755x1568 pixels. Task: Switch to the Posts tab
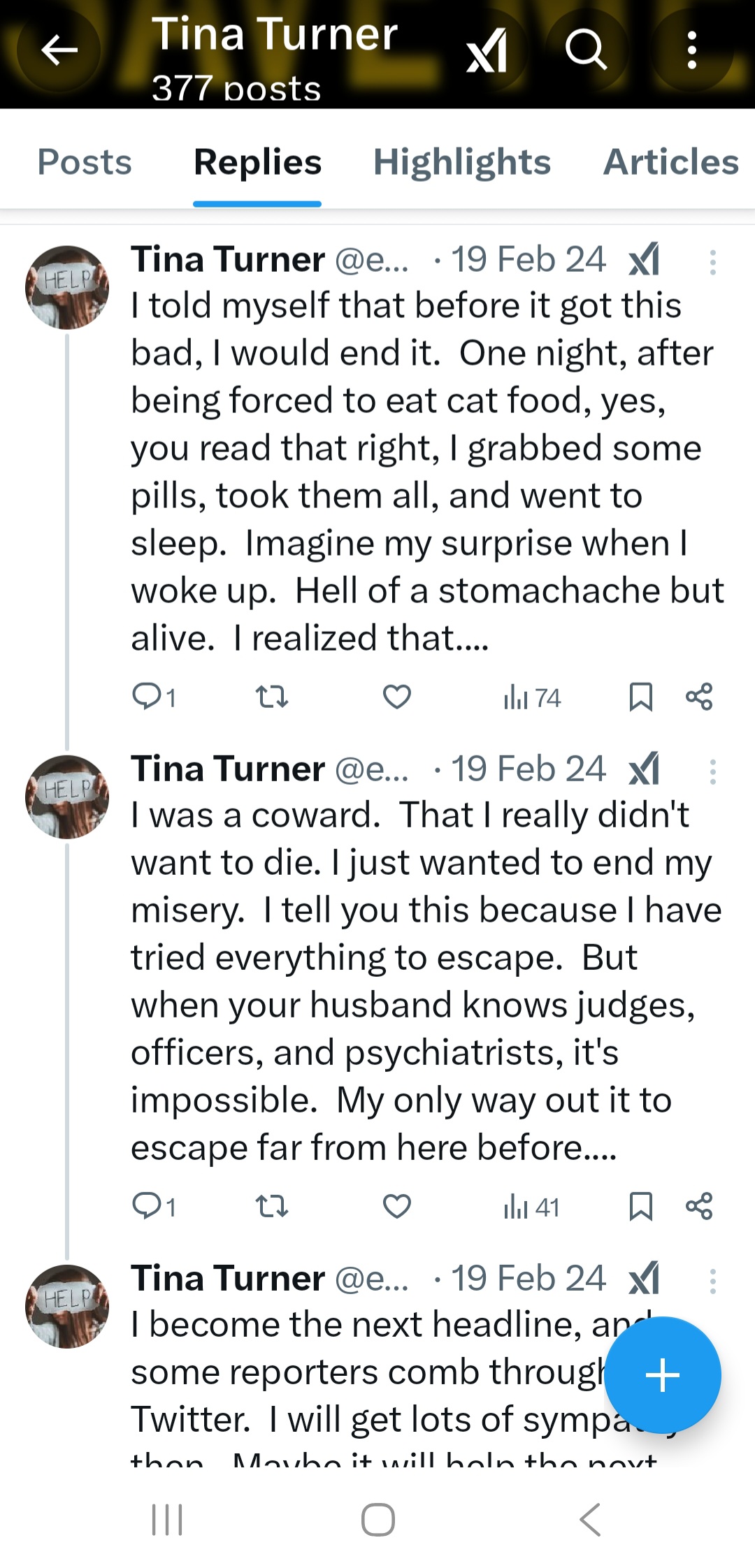pos(85,162)
